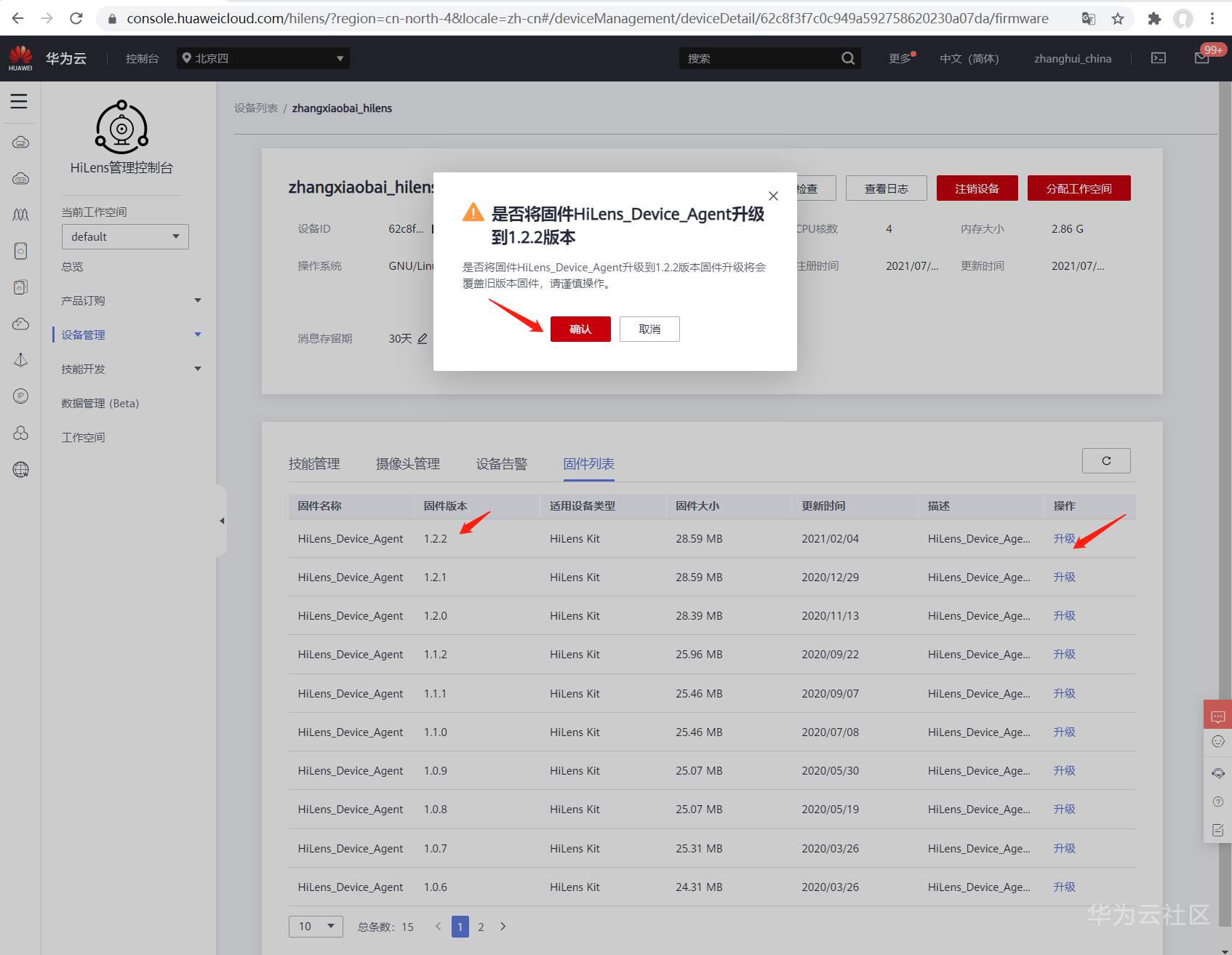Click the 查看日志 button
1232x955 pixels.
click(887, 188)
